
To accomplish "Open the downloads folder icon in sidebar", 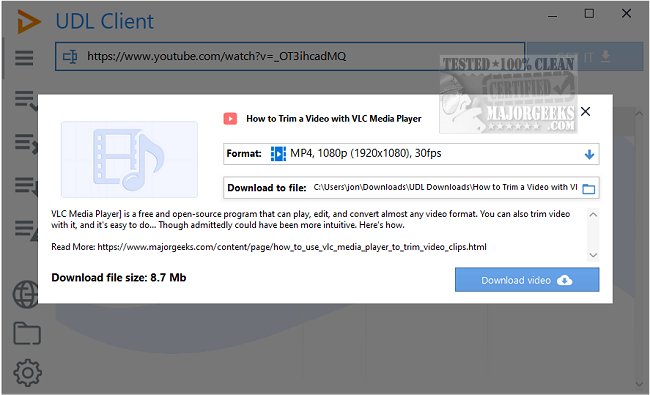I will (27, 333).
